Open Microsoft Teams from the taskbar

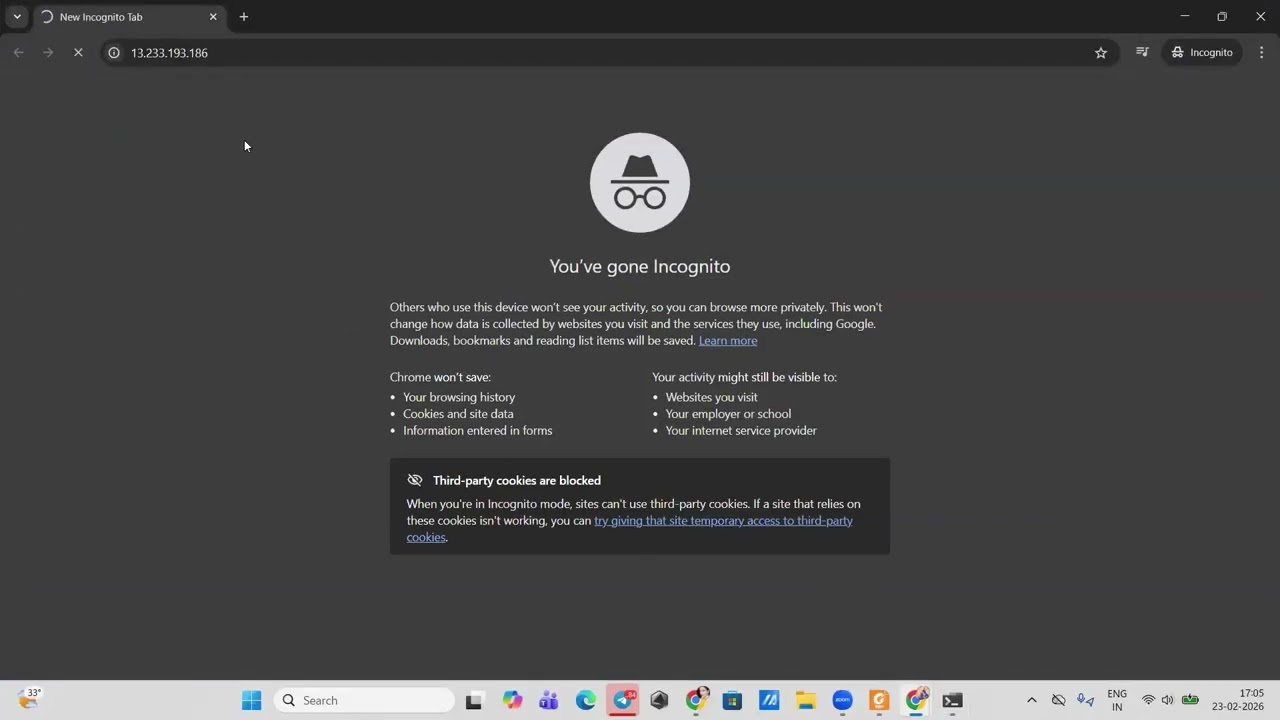(x=549, y=701)
